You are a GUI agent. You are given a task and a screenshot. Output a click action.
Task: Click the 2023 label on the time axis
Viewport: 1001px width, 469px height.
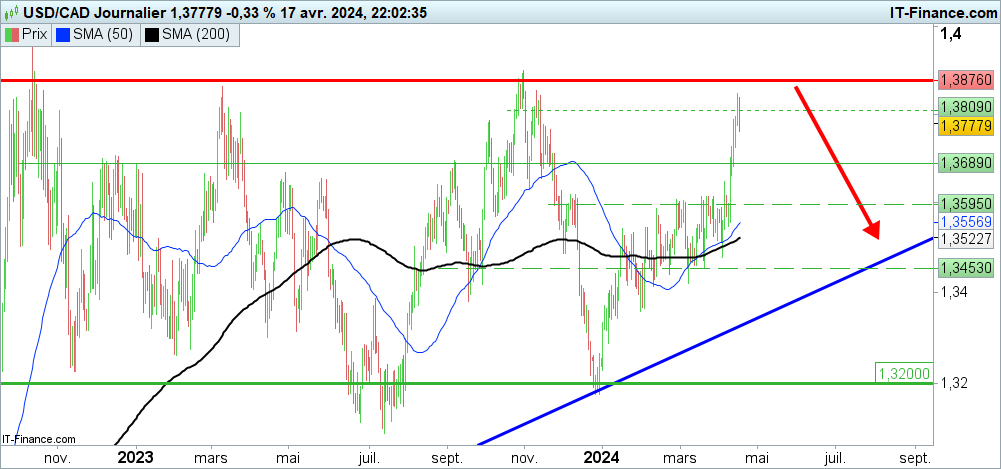click(134, 457)
